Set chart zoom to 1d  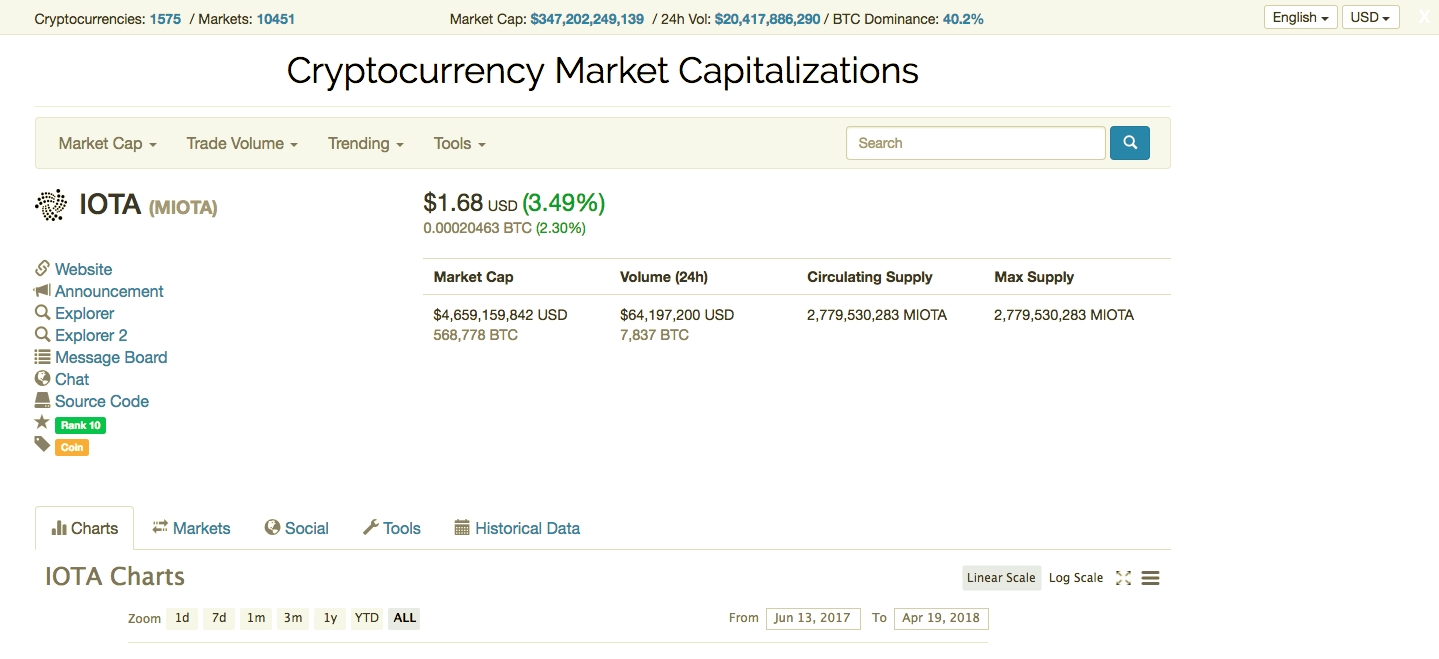pyautogui.click(x=182, y=618)
